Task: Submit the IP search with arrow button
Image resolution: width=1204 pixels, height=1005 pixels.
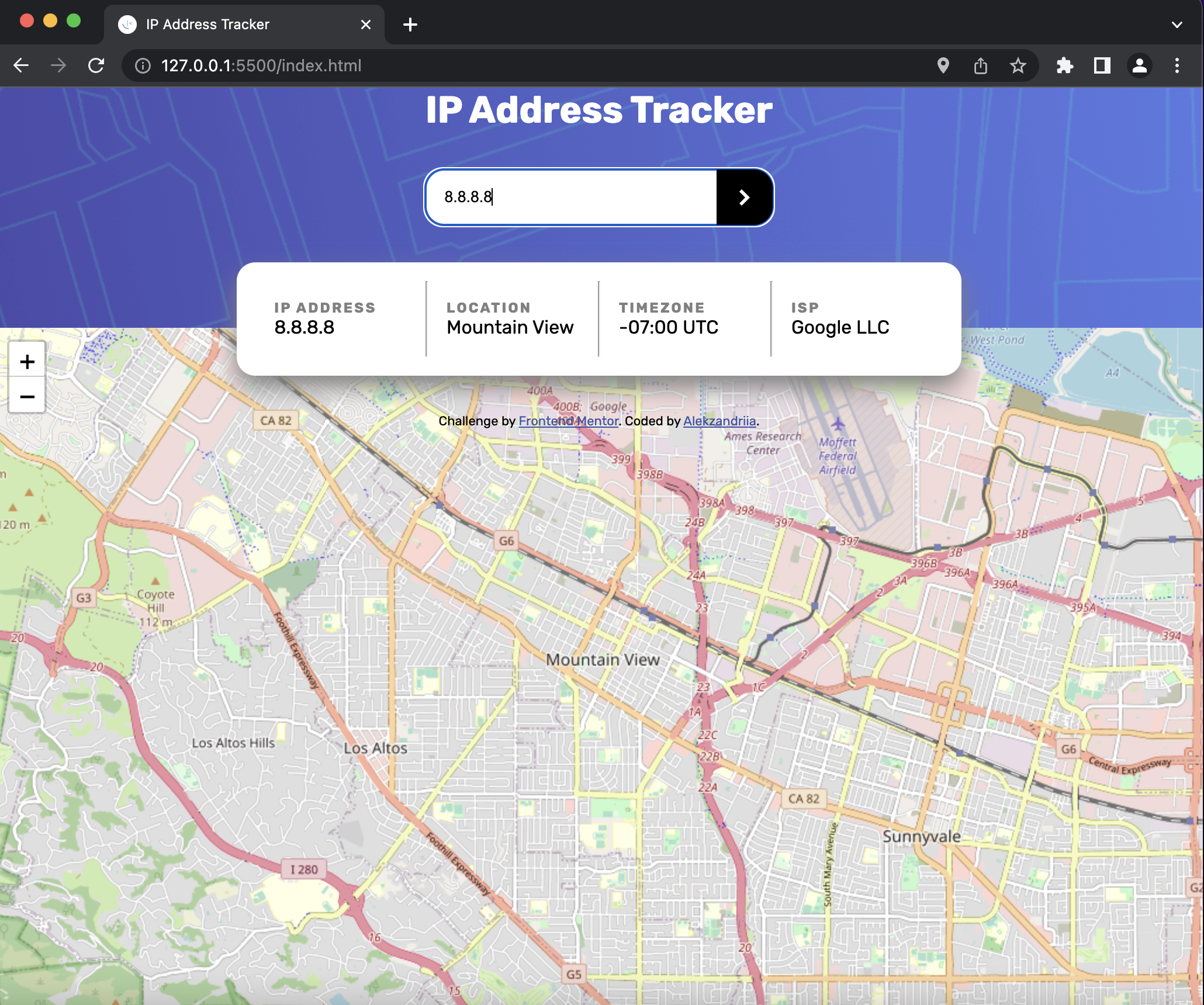Action: tap(744, 197)
